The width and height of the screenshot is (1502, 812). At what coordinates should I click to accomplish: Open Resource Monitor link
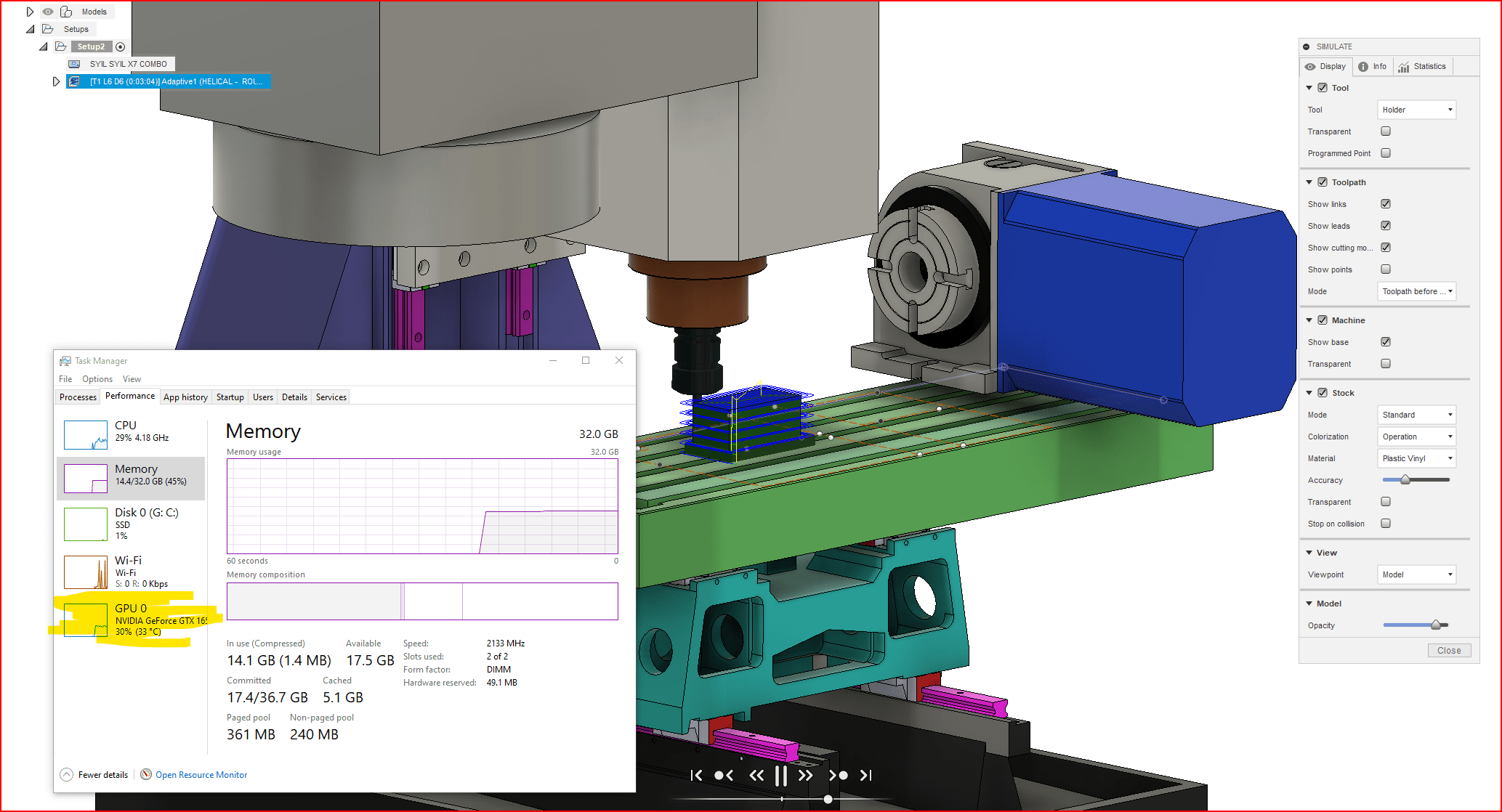pos(201,774)
